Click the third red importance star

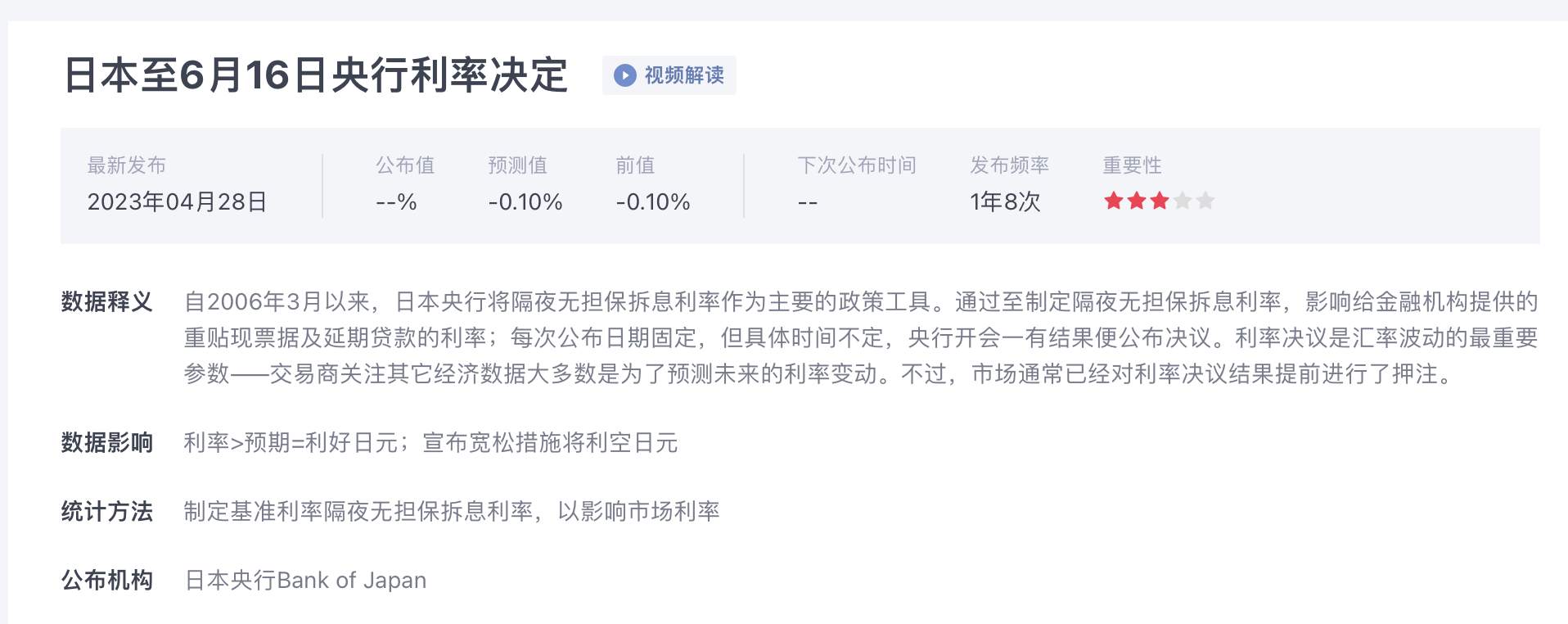[1160, 201]
